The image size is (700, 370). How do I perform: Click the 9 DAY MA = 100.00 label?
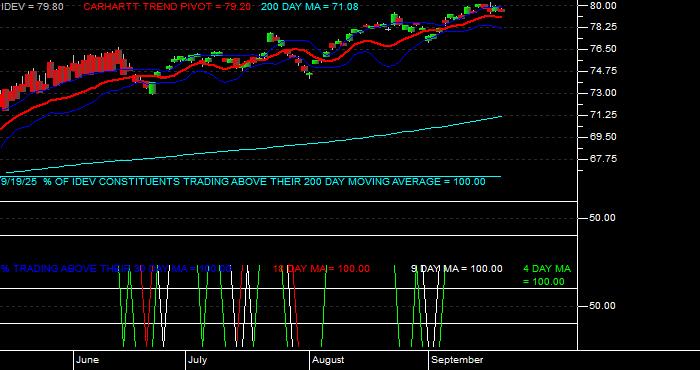456,269
